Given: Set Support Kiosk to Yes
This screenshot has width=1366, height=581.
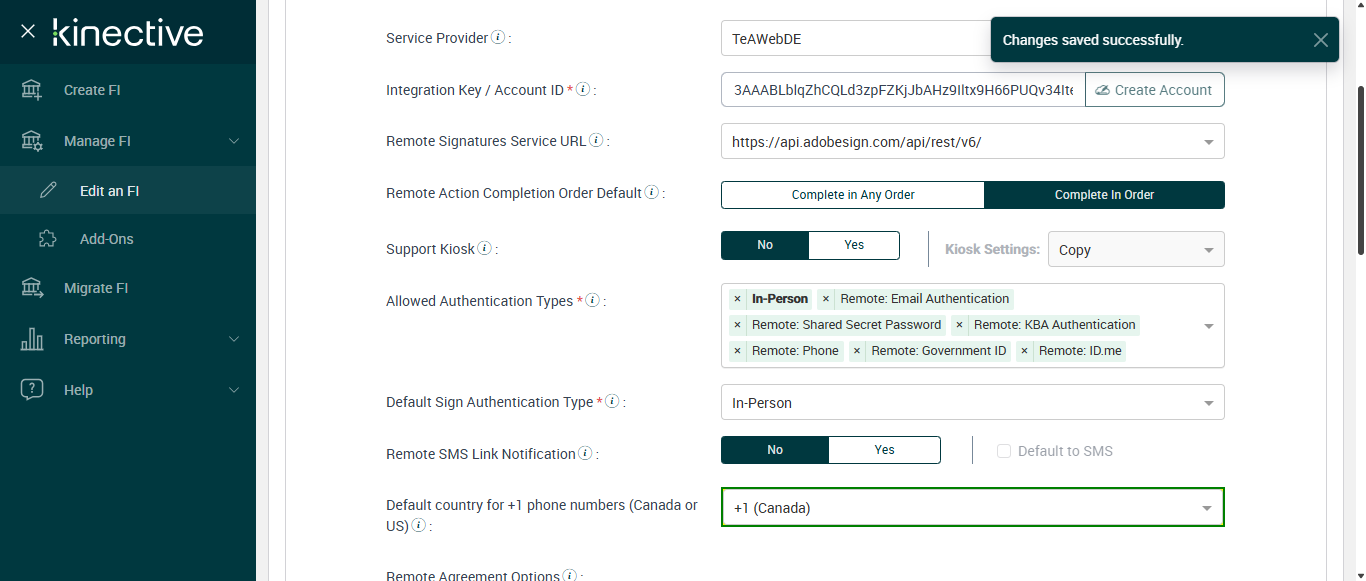Looking at the screenshot, I should pyautogui.click(x=854, y=245).
